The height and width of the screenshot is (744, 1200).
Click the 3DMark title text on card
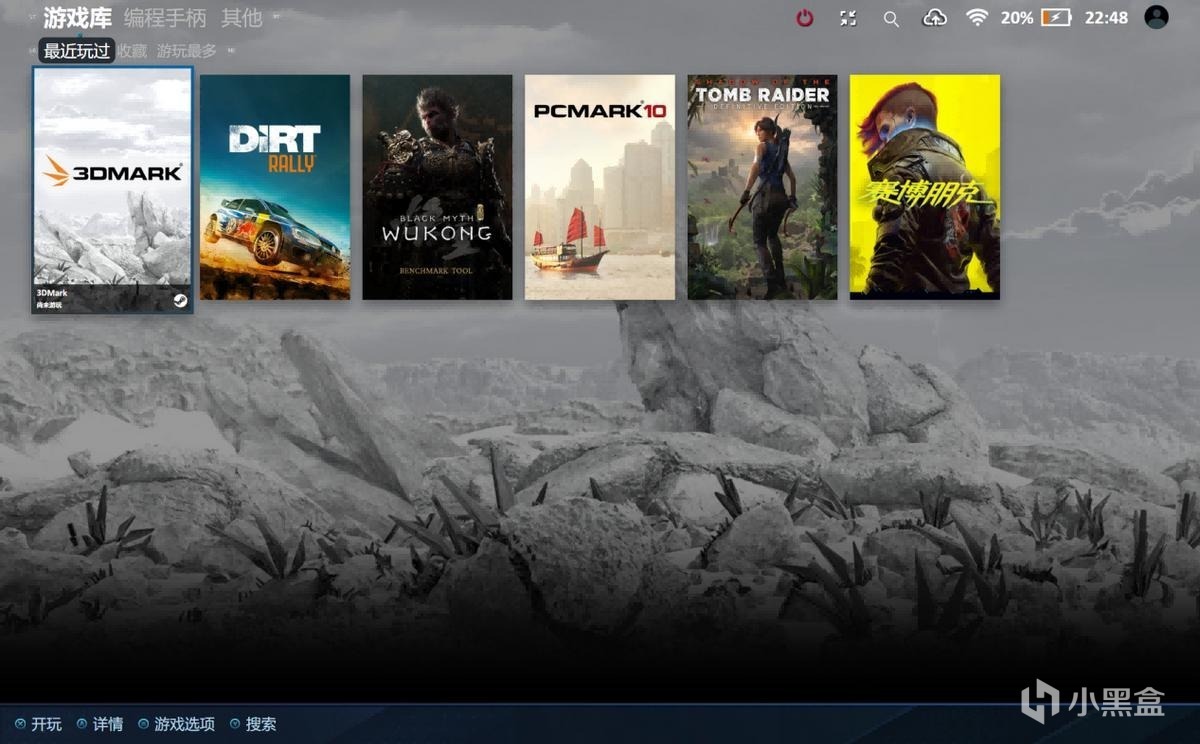pyautogui.click(x=51, y=293)
